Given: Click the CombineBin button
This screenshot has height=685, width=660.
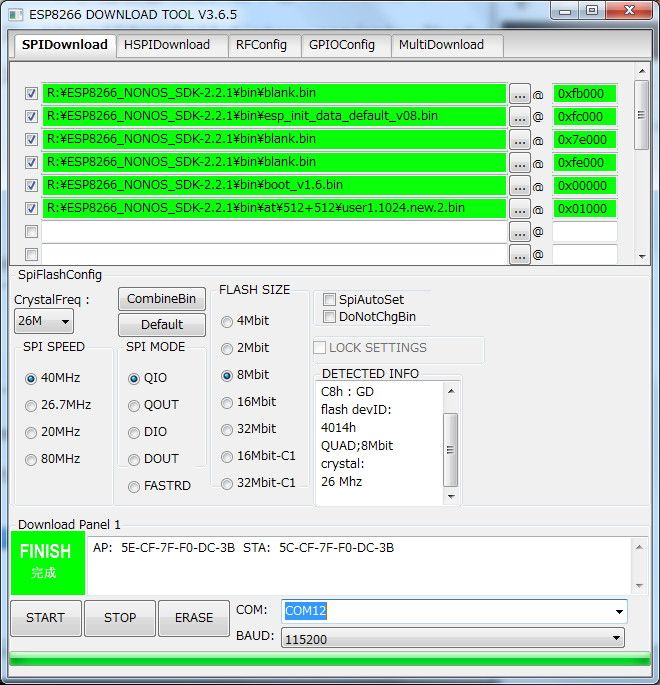Looking at the screenshot, I should click(x=162, y=299).
